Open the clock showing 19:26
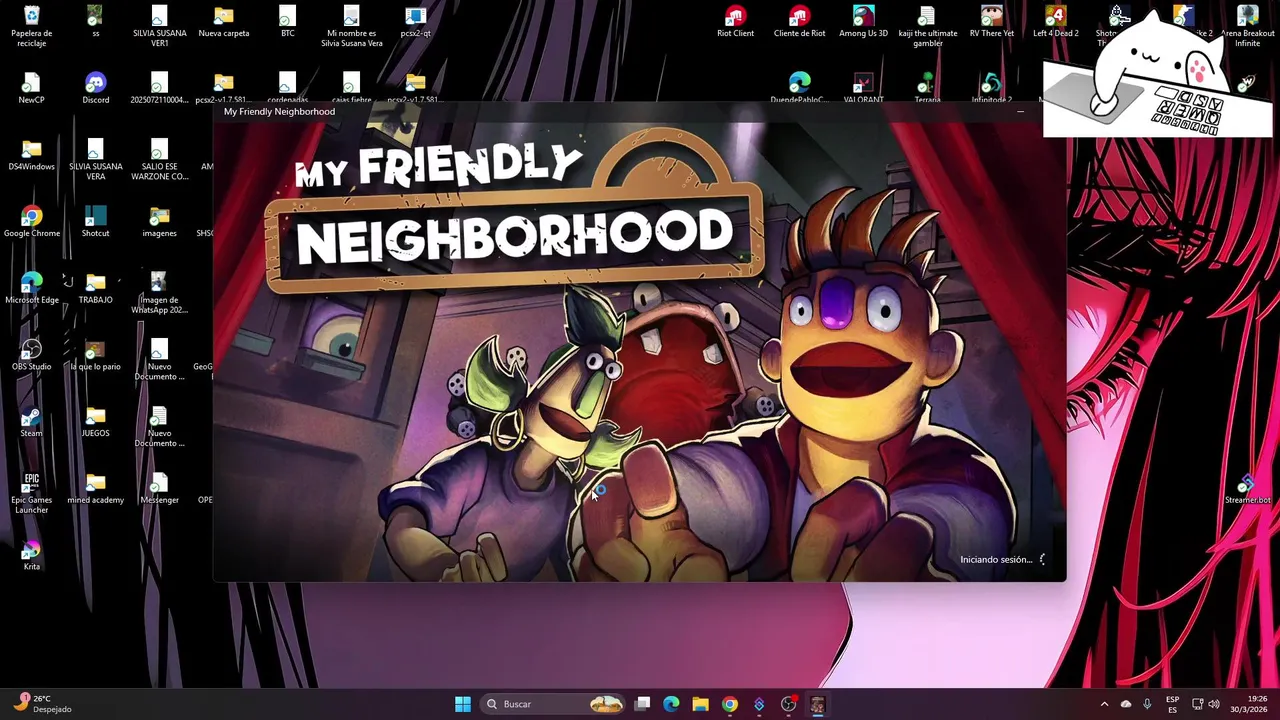The image size is (1280, 720). 1248,704
